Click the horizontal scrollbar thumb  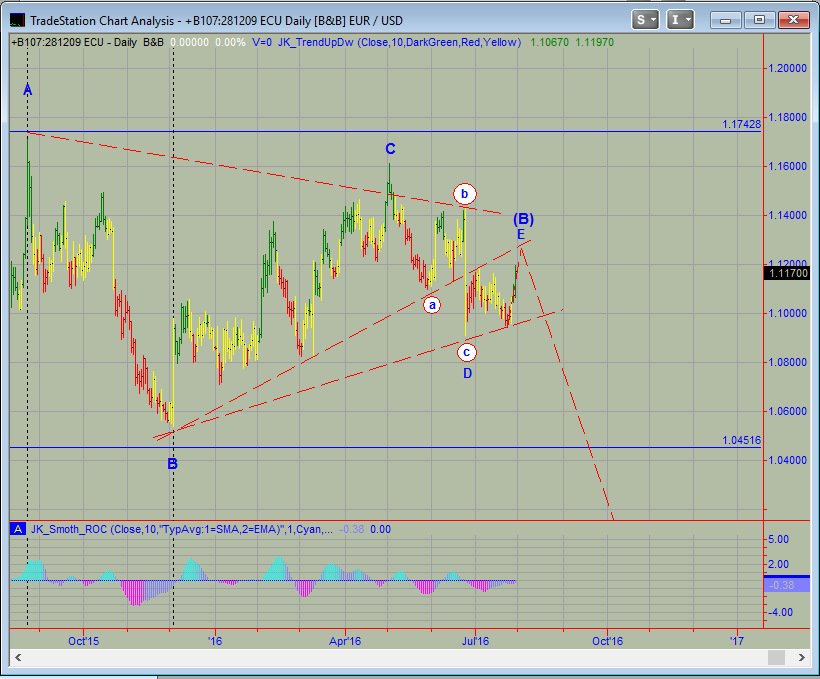(x=776, y=657)
